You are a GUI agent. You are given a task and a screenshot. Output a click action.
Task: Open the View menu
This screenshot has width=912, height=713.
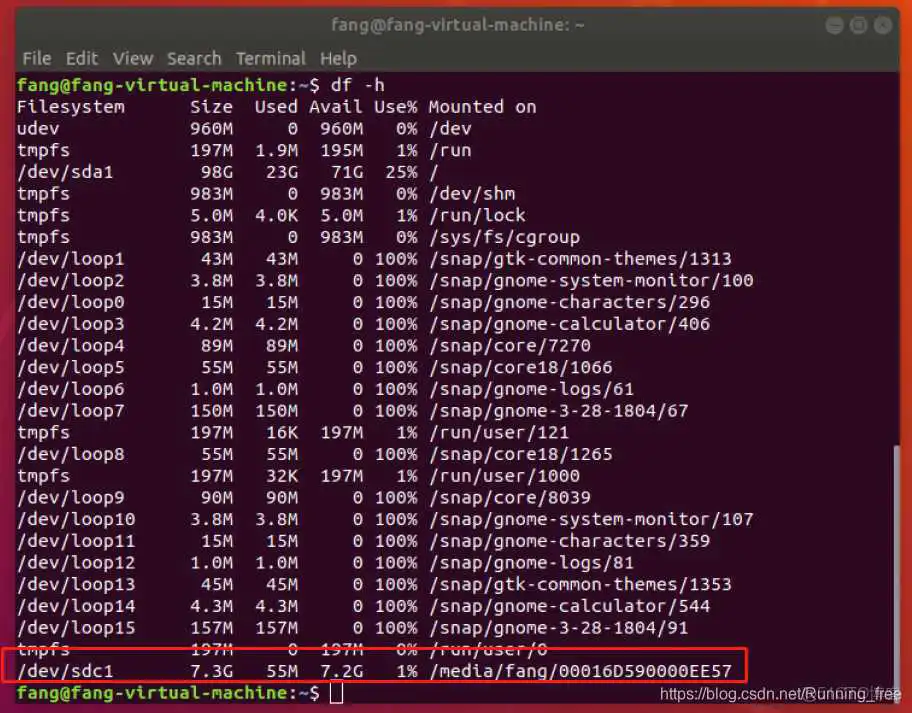[132, 58]
